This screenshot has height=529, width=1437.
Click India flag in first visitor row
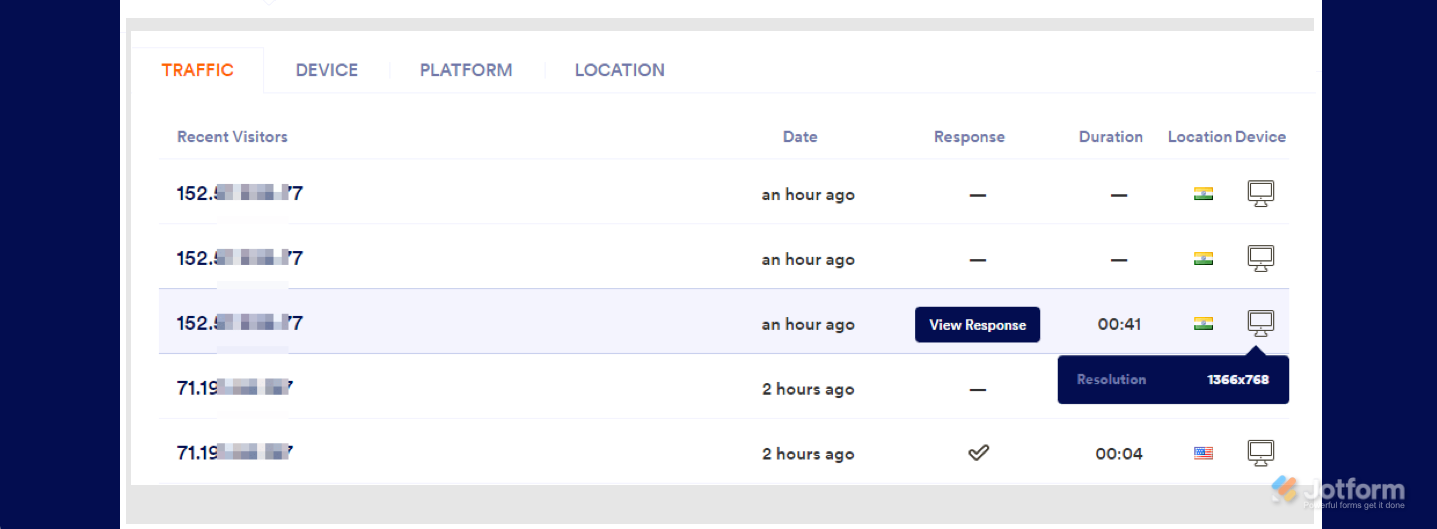pos(1203,194)
